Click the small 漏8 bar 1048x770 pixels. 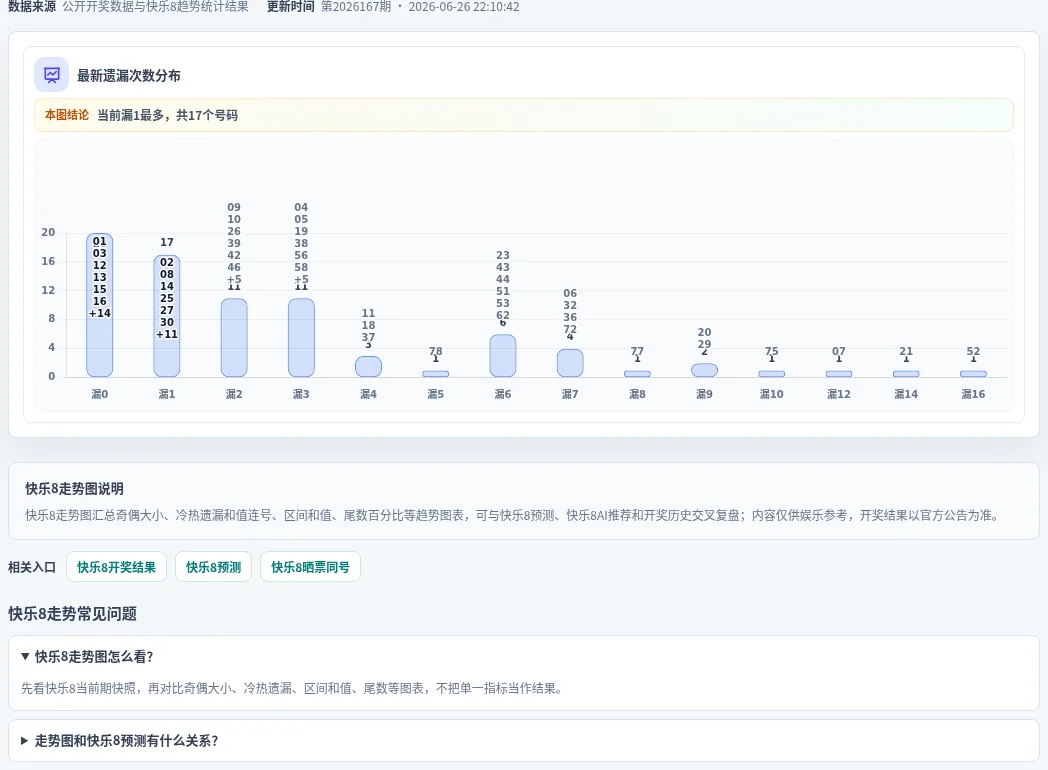pos(637,374)
